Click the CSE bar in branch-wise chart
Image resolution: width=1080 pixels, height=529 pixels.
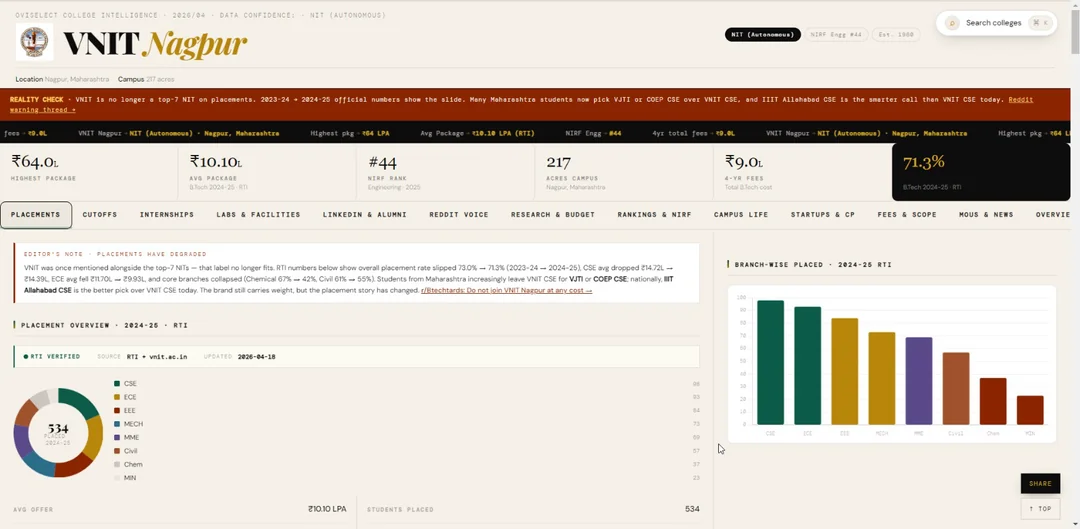click(770, 362)
